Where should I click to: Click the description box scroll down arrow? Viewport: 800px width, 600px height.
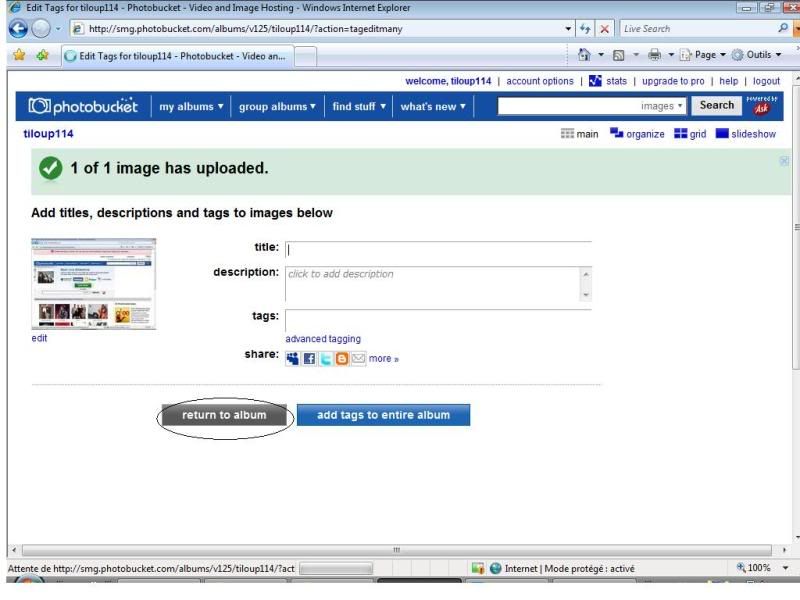click(586, 295)
